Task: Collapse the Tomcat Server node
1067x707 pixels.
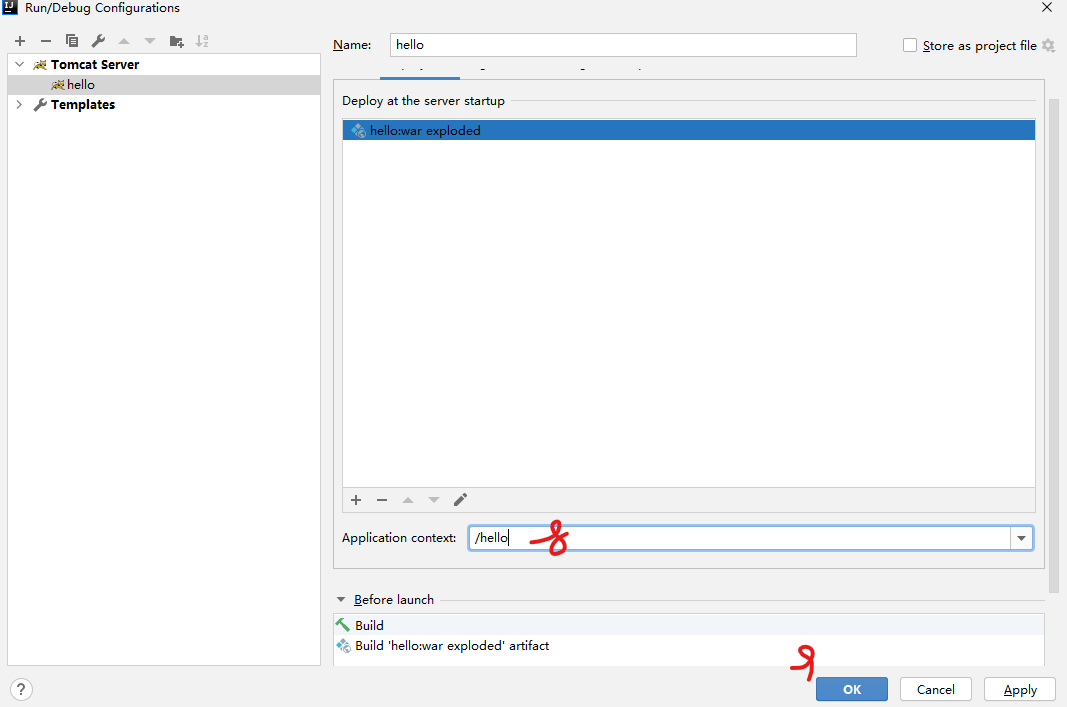Action: (x=20, y=64)
